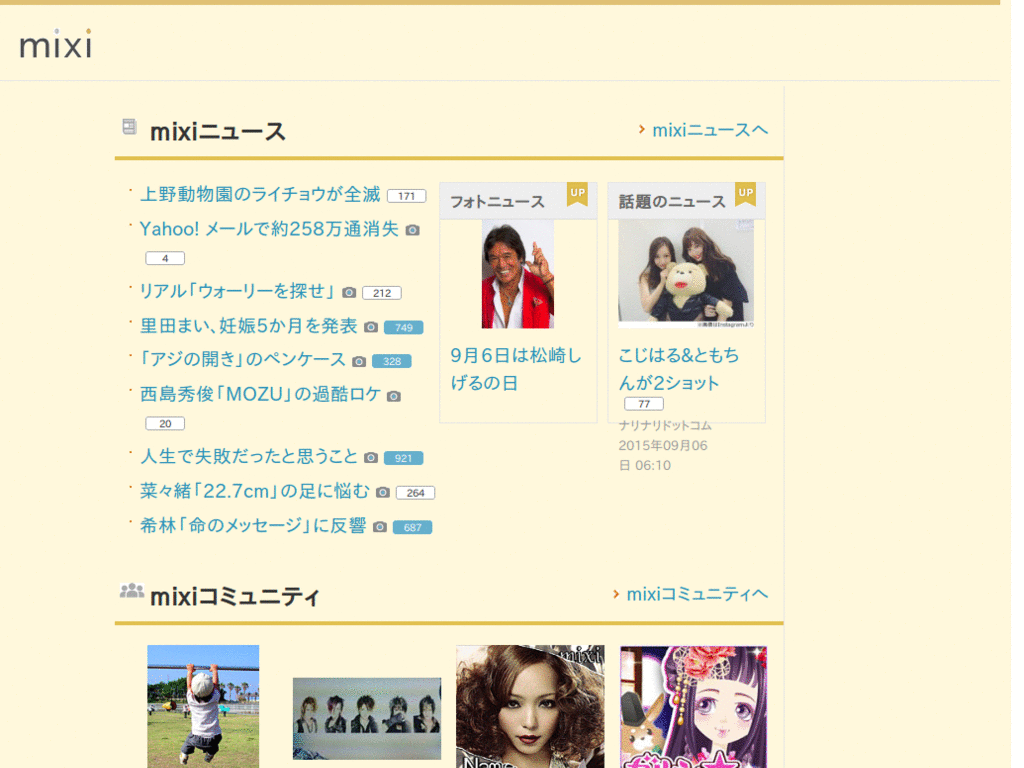
Task: Click the UP ribbon on 話題のニュース
Action: click(x=745, y=194)
